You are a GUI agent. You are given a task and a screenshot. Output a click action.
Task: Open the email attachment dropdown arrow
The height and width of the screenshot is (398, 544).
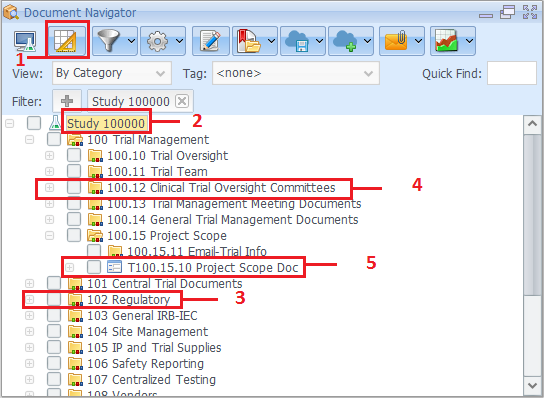pyautogui.click(x=419, y=41)
